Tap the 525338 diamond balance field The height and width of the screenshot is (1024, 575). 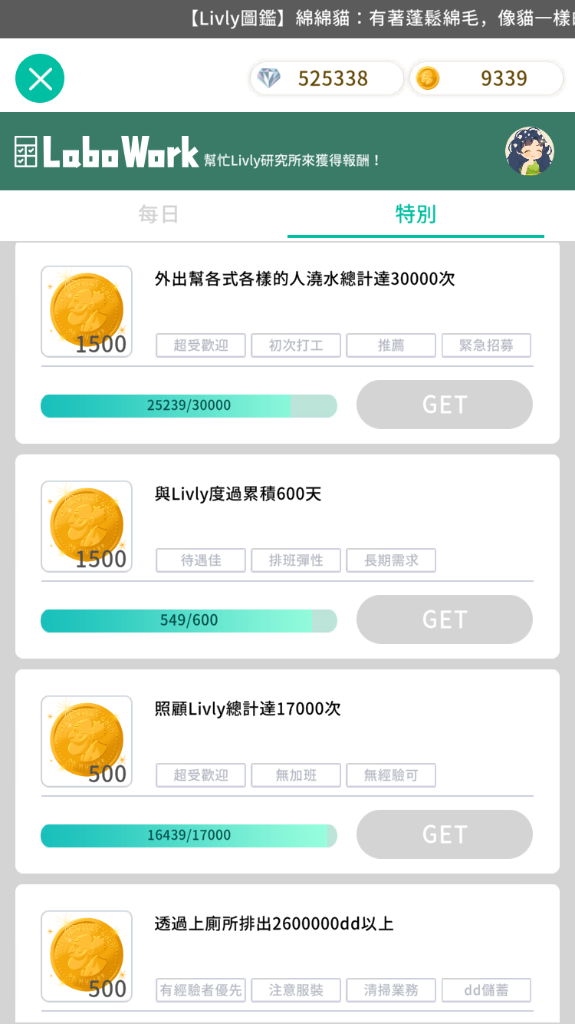[327, 78]
